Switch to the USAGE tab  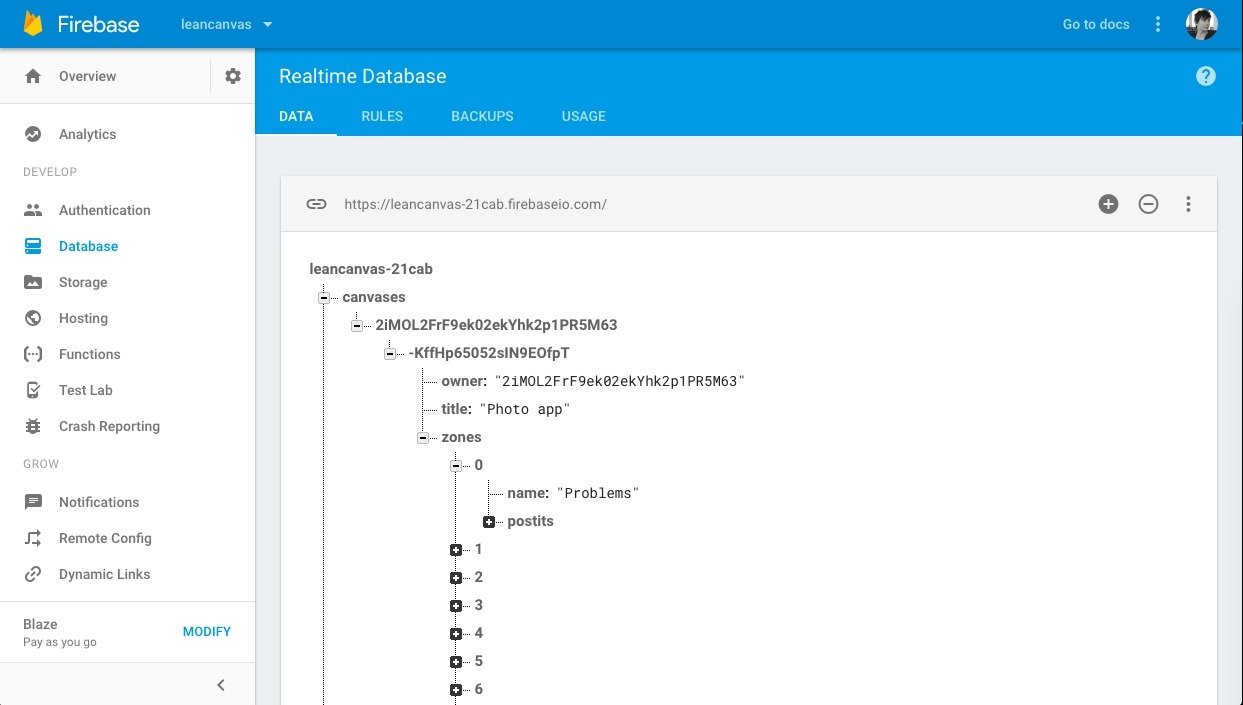pos(584,116)
